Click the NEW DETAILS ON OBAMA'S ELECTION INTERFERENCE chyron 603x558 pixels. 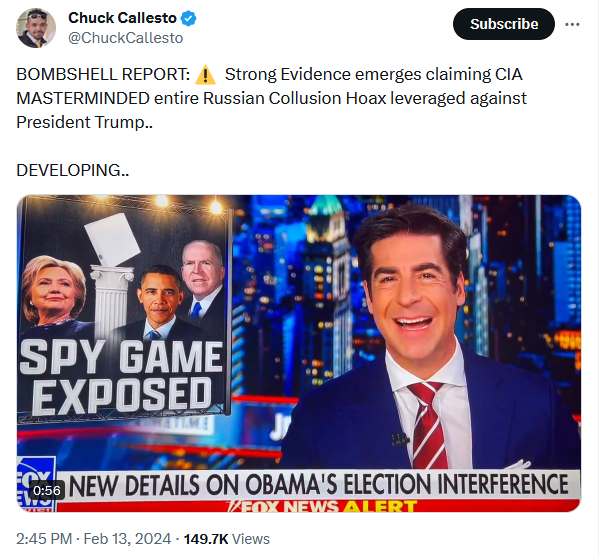click(x=318, y=485)
